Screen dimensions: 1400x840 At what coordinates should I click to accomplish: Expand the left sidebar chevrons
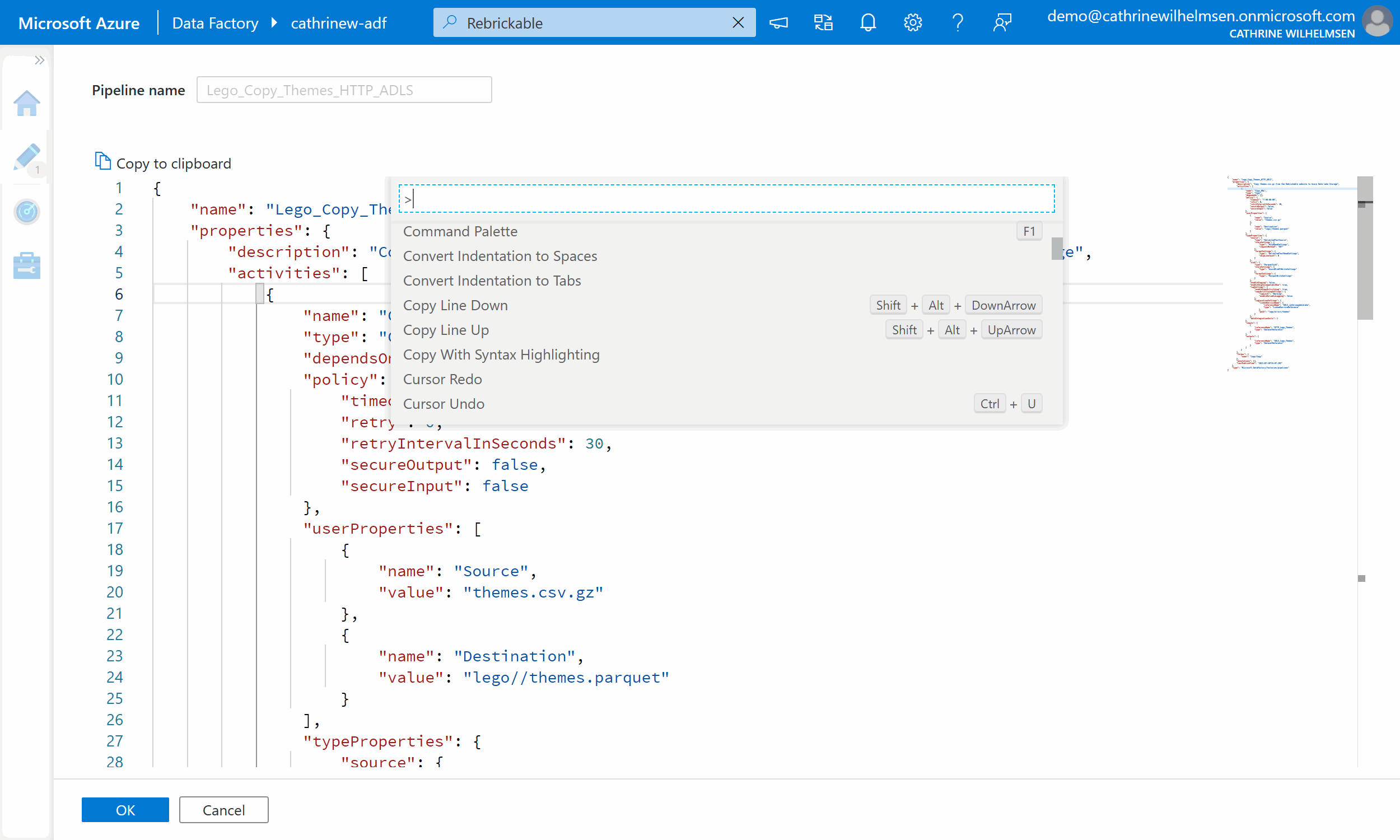39,60
